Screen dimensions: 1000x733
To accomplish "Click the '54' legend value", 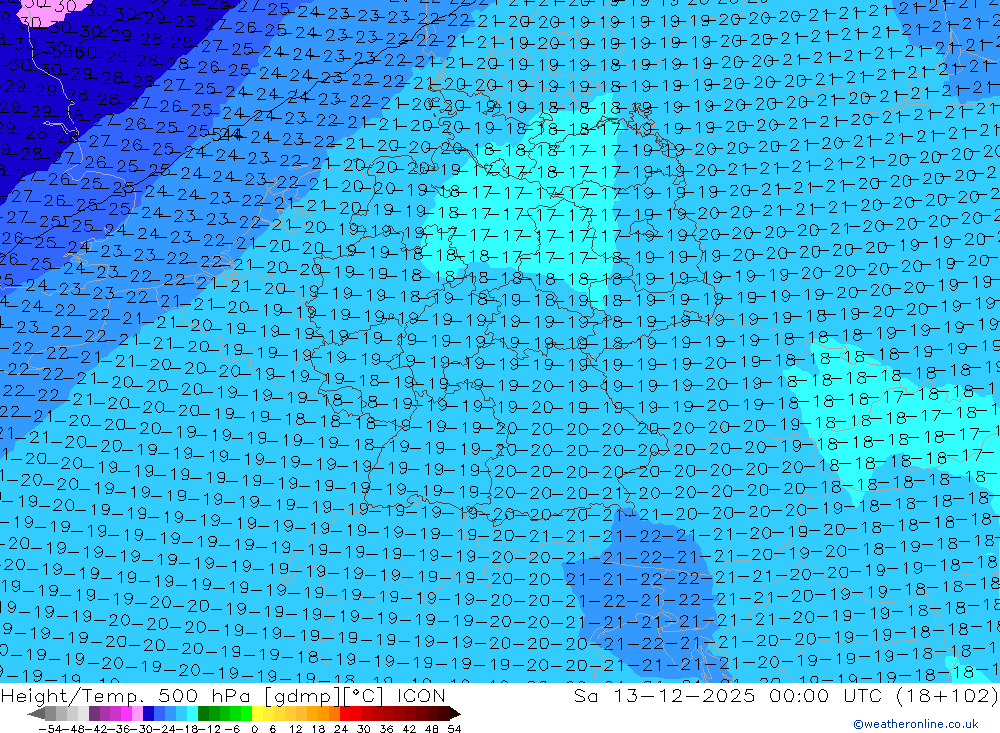I will pos(454,729).
